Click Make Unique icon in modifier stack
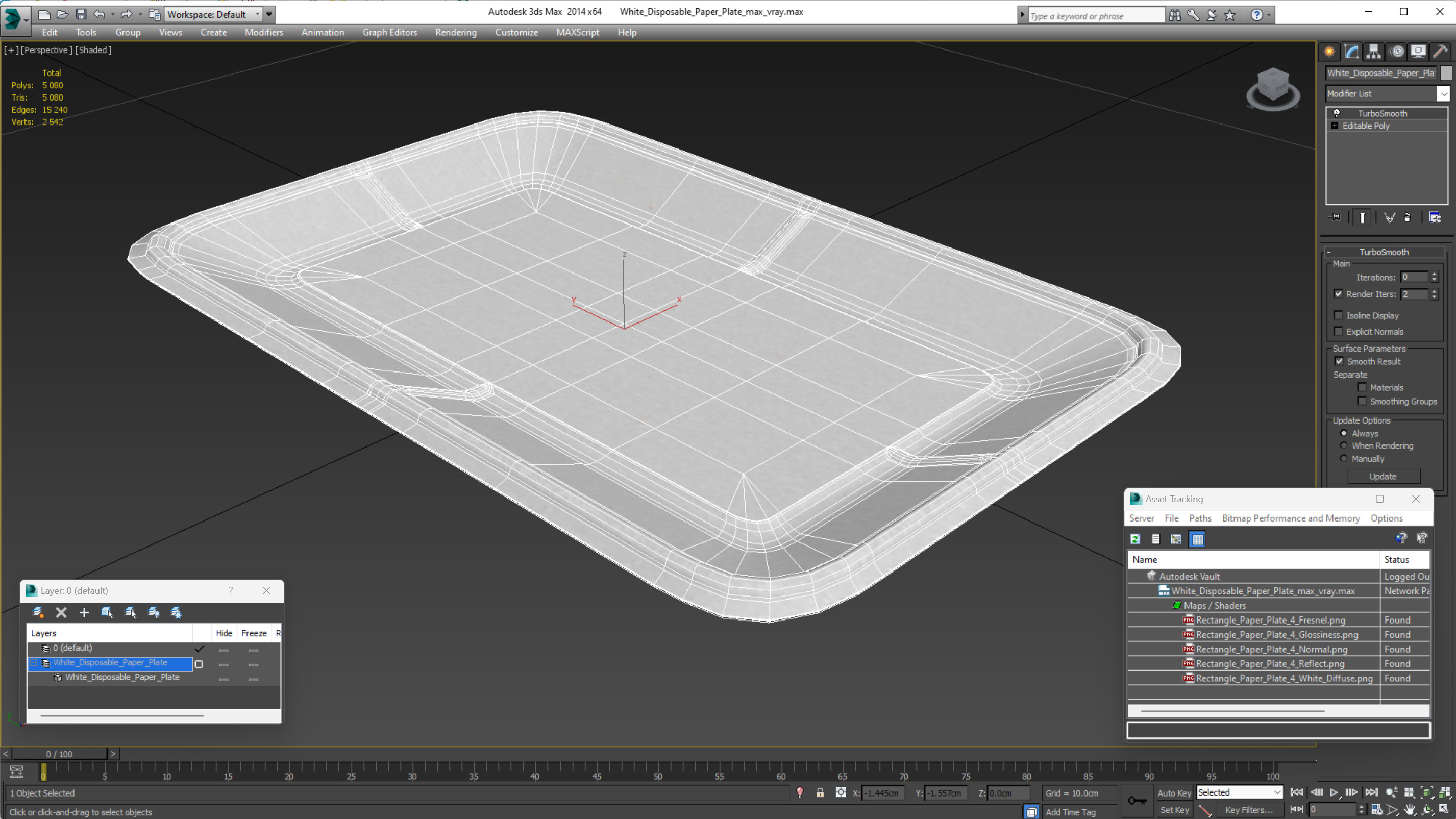 (x=1389, y=217)
